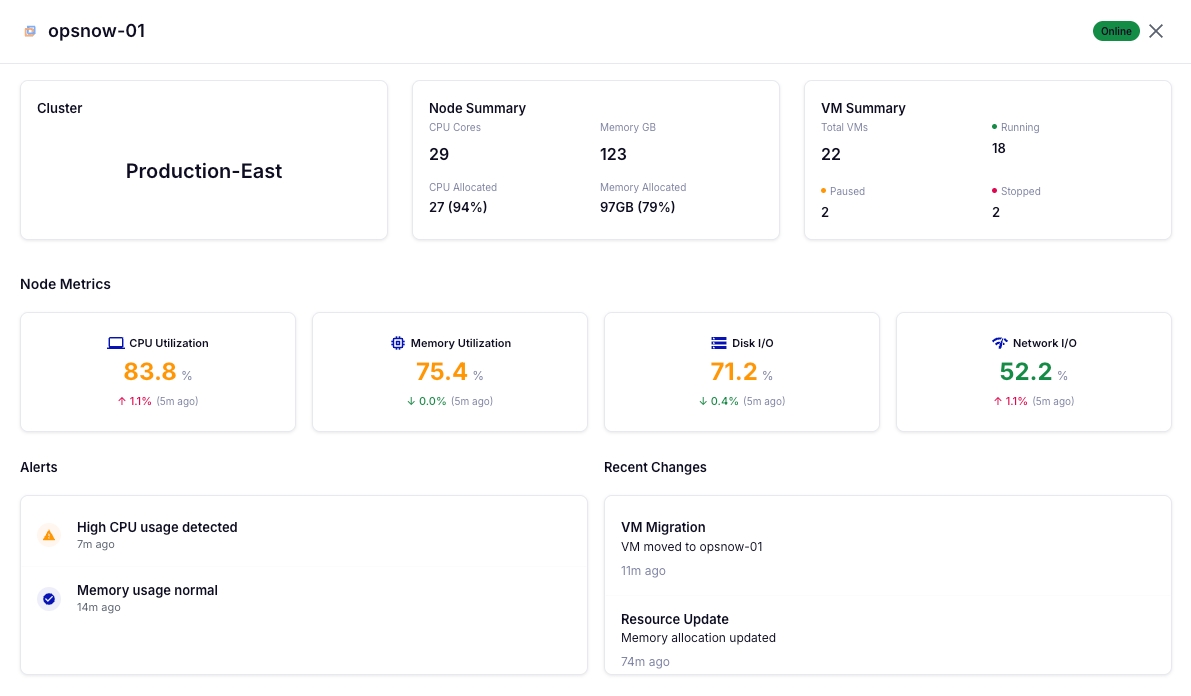Click the opsnow-01 node icon in header
The width and height of the screenshot is (1191, 696).
(31, 31)
